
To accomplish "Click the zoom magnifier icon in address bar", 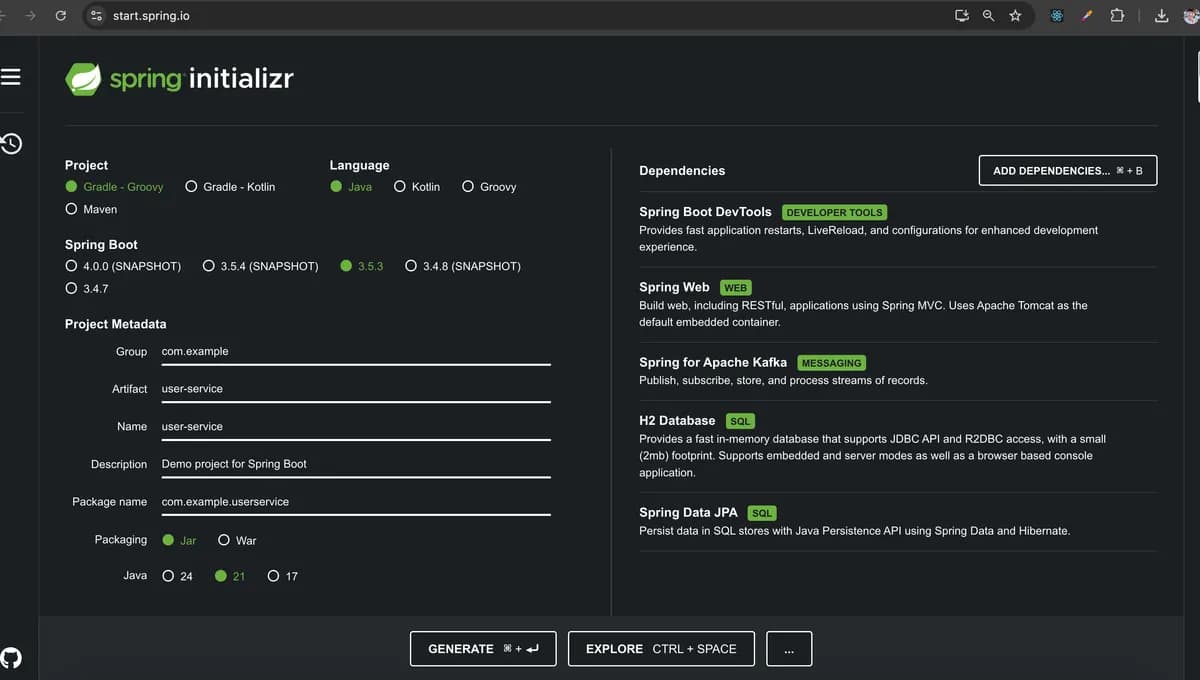I will [x=988, y=16].
